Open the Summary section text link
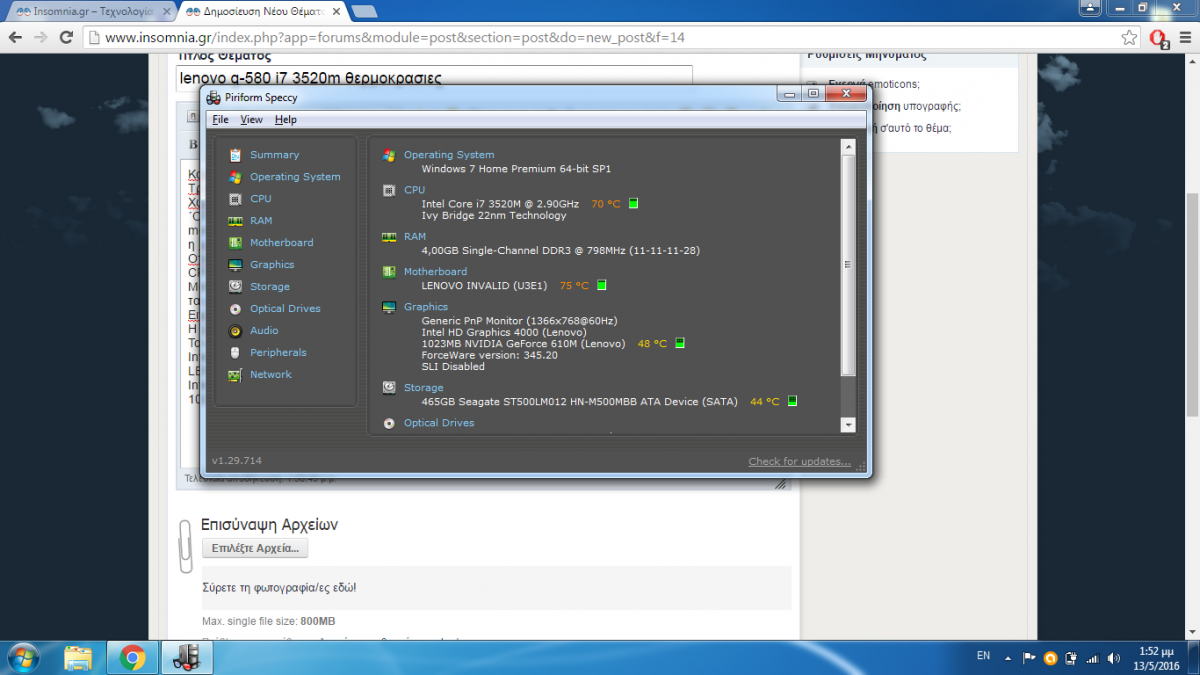This screenshot has width=1200, height=675. click(274, 155)
